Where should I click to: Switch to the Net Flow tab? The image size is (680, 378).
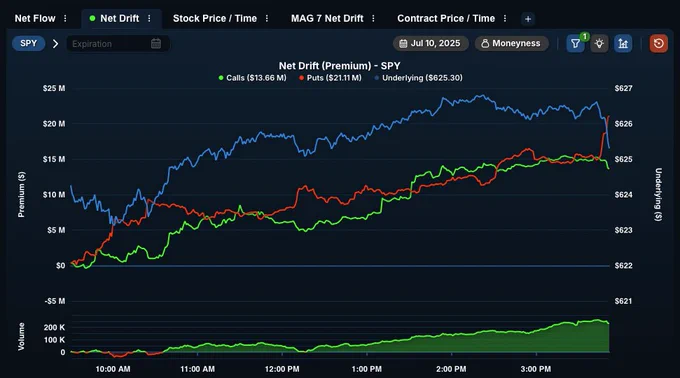[x=35, y=19]
